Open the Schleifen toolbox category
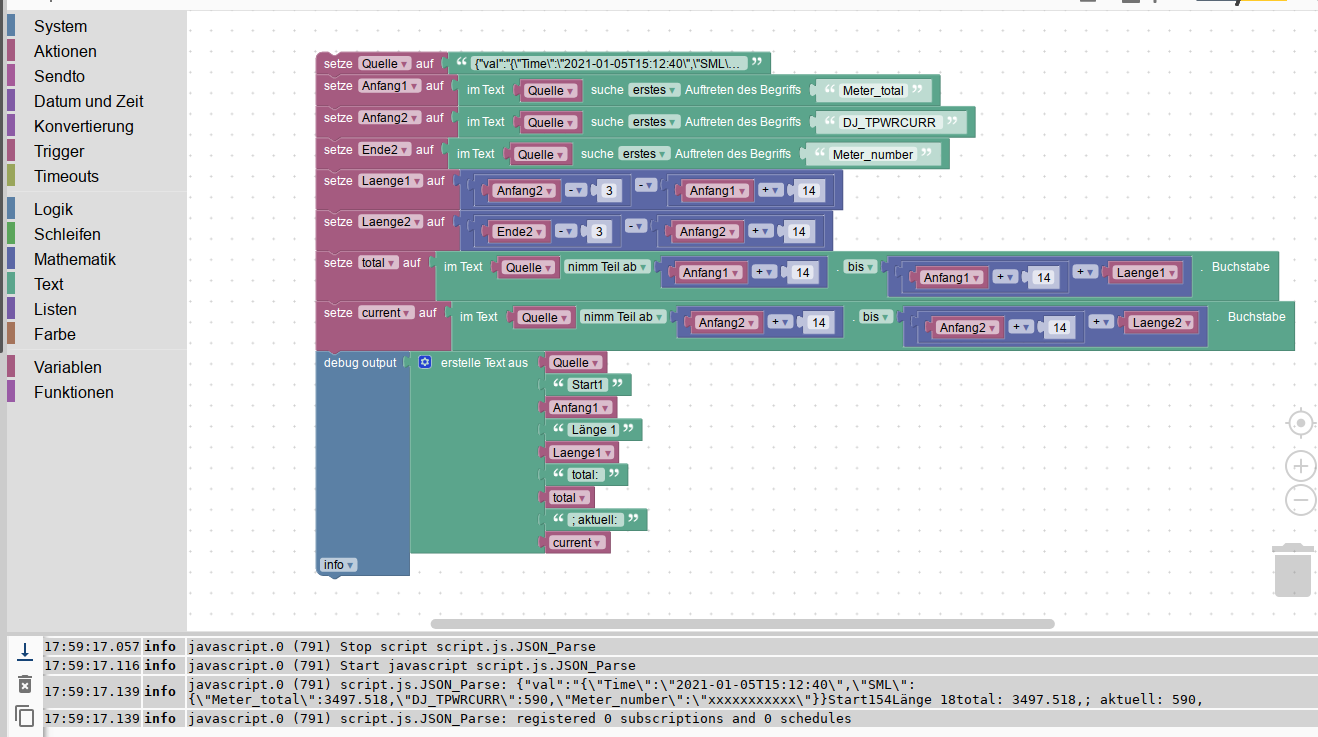This screenshot has width=1318, height=737. 67,234
